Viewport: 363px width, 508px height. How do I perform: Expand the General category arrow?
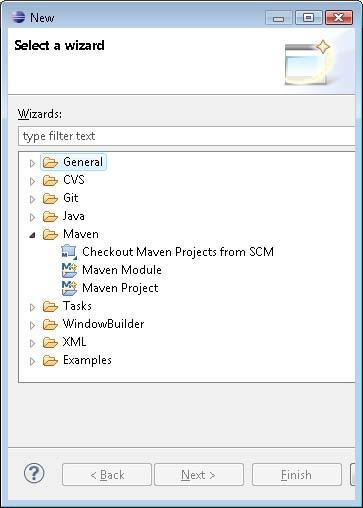click(32, 163)
